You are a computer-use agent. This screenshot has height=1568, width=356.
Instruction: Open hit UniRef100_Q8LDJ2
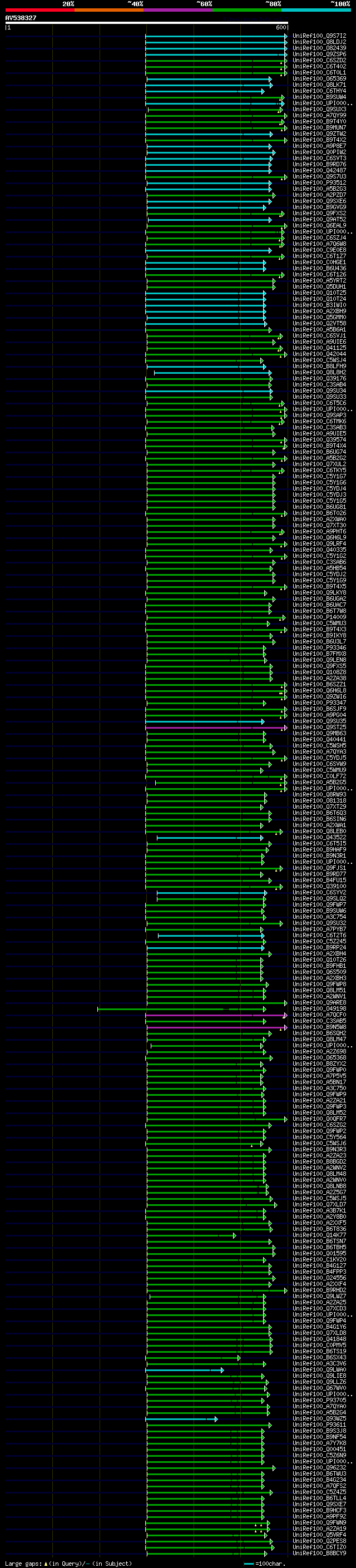pyautogui.click(x=319, y=42)
